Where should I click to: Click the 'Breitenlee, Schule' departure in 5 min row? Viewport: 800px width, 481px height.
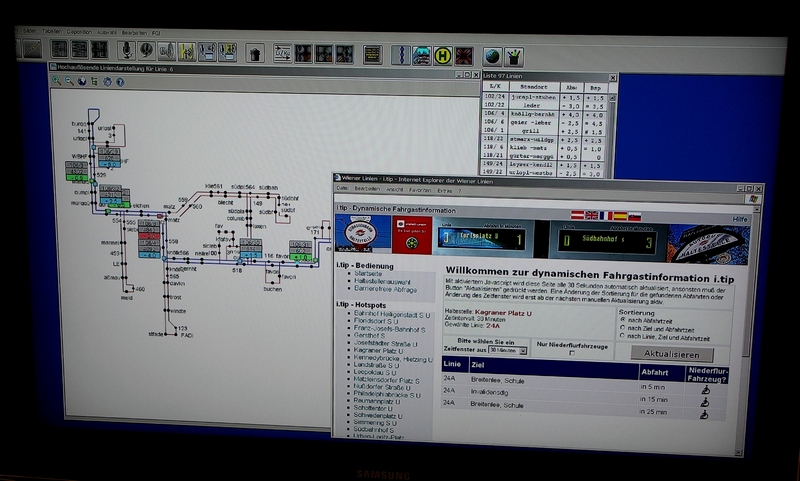coord(584,383)
